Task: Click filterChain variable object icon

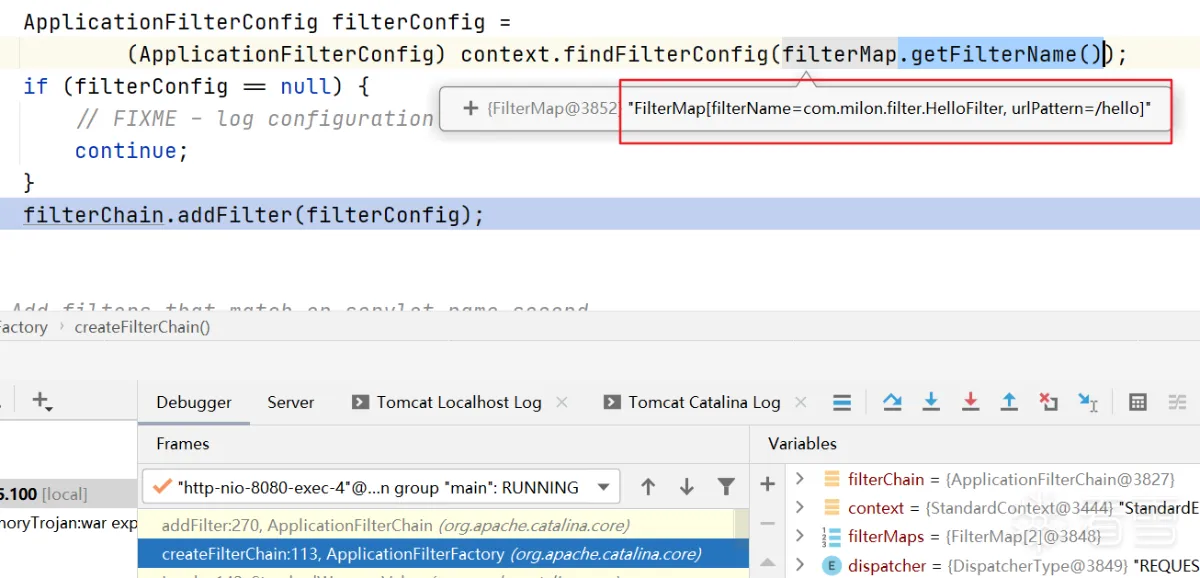Action: 832,479
